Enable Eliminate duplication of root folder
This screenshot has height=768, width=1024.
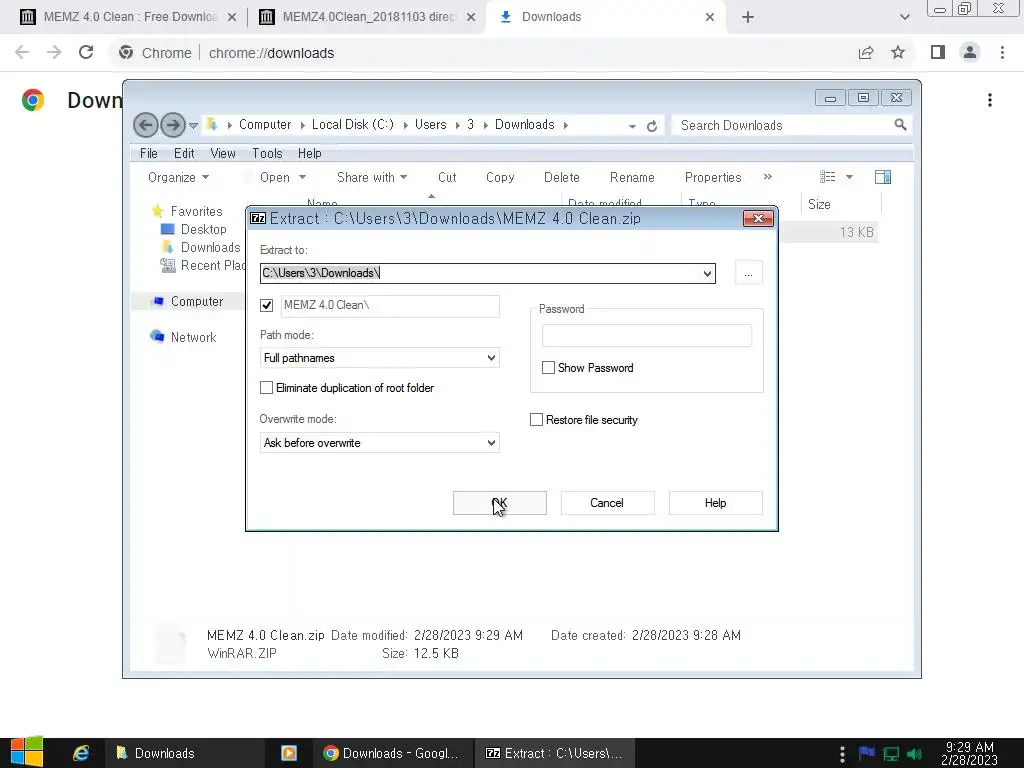pos(266,388)
